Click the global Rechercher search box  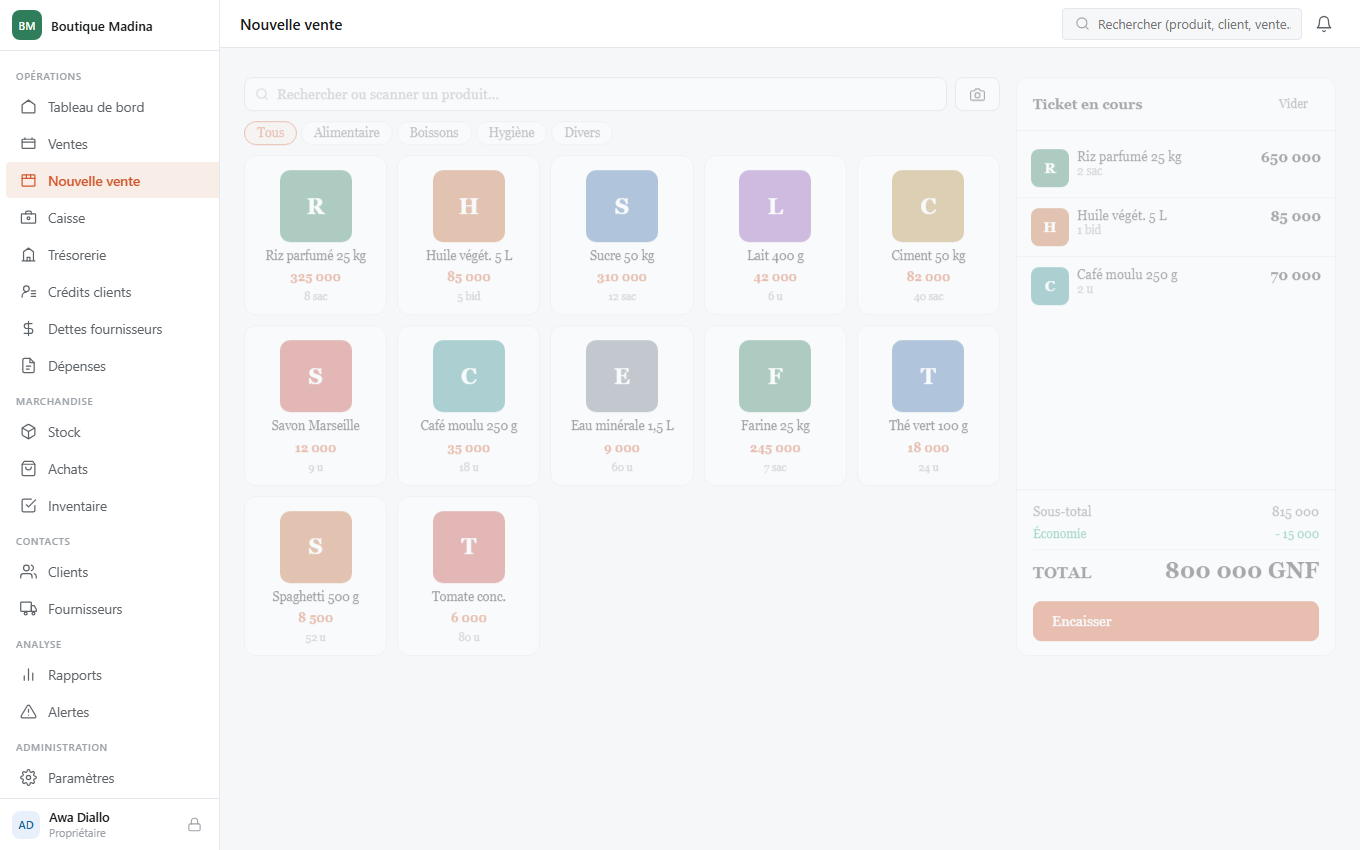click(x=1182, y=24)
